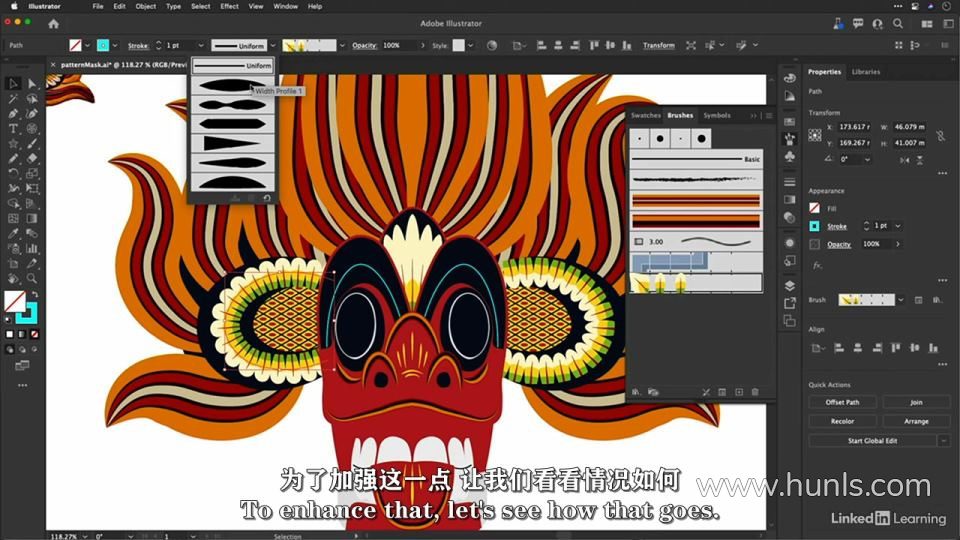Click the Join button
Image resolution: width=960 pixels, height=540 pixels.
tap(916, 402)
